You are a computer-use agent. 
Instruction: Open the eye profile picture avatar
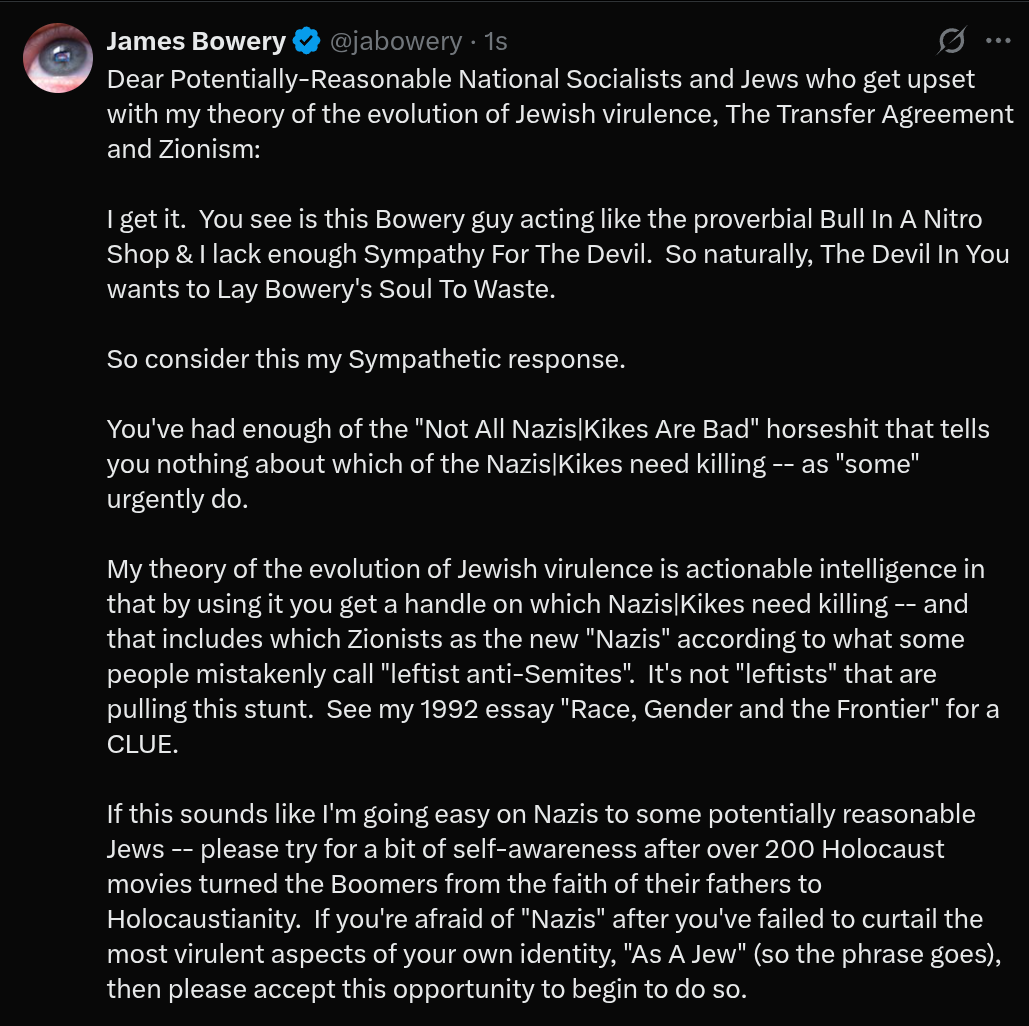58,58
